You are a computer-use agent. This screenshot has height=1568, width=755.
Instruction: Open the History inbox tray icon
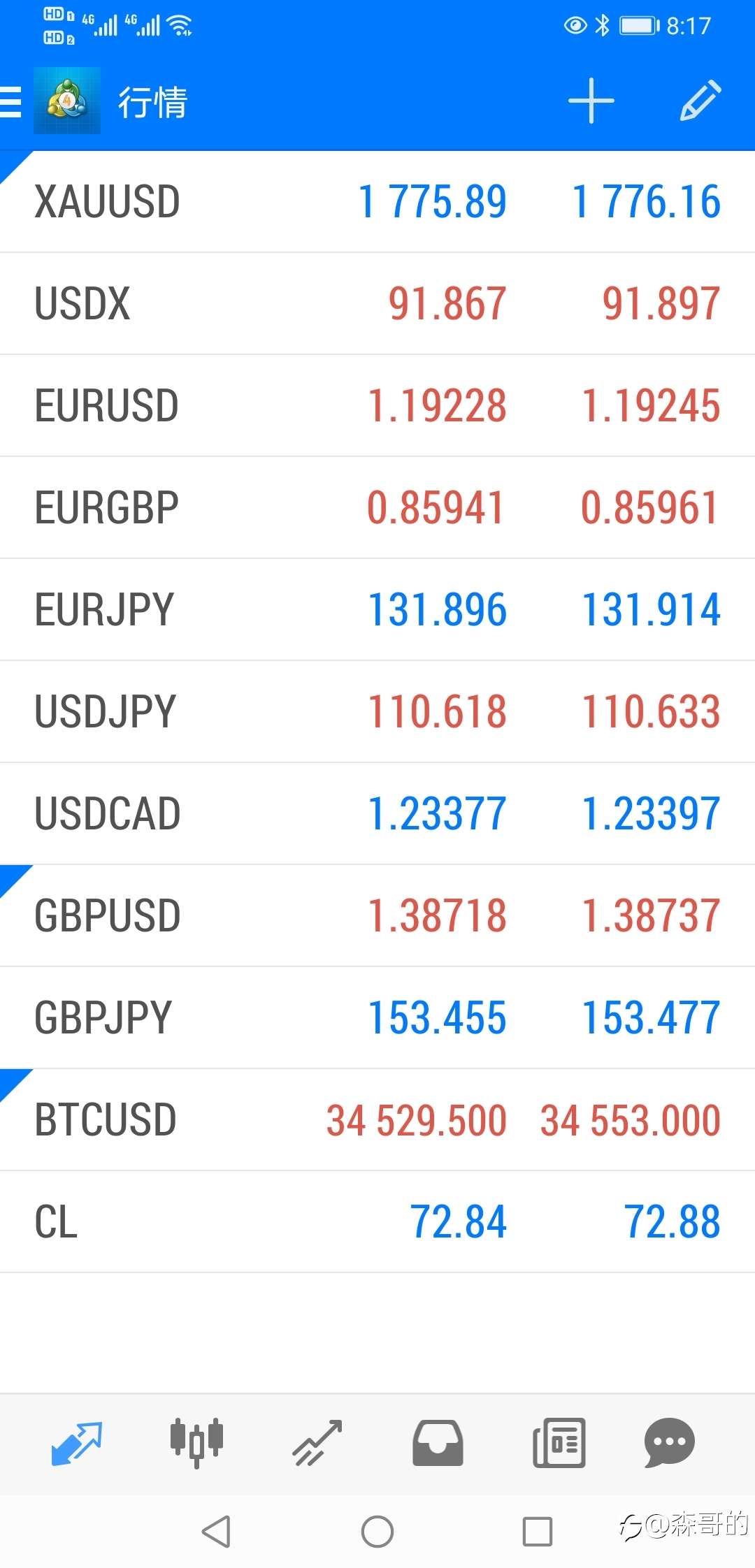(438, 1443)
